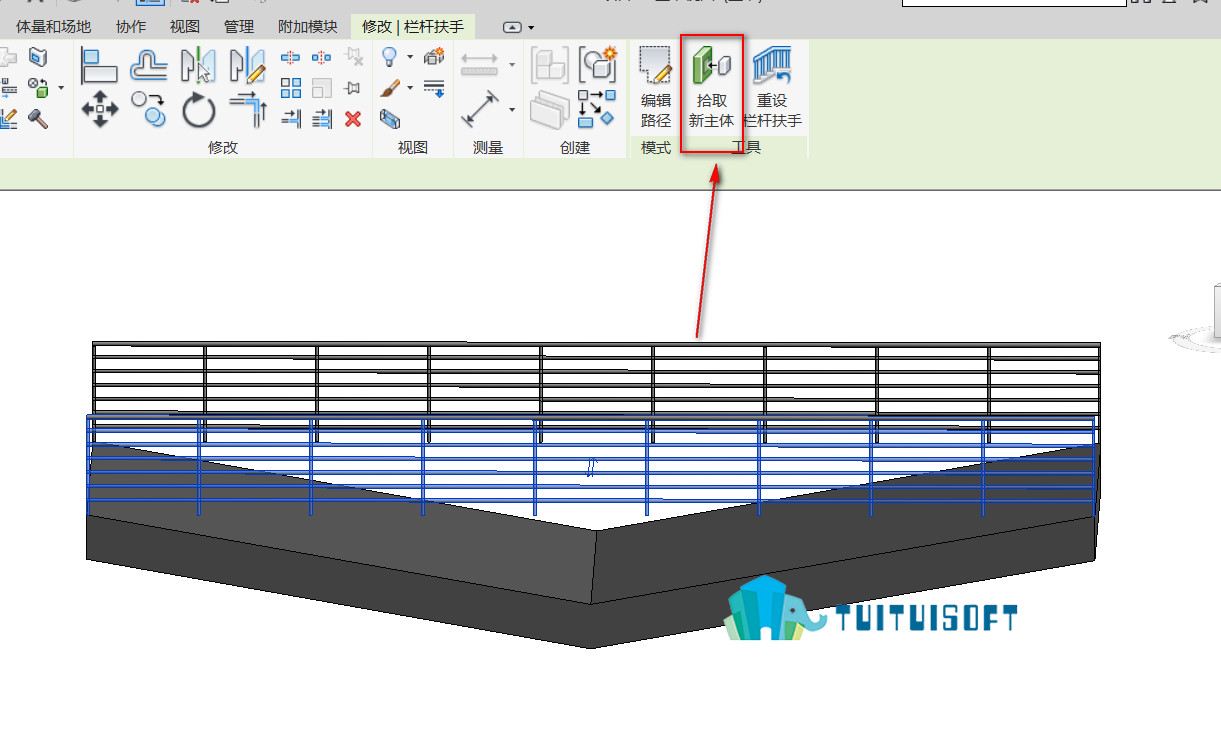
Task: Click the Override Graphics paintbrush icon
Action: (390, 88)
